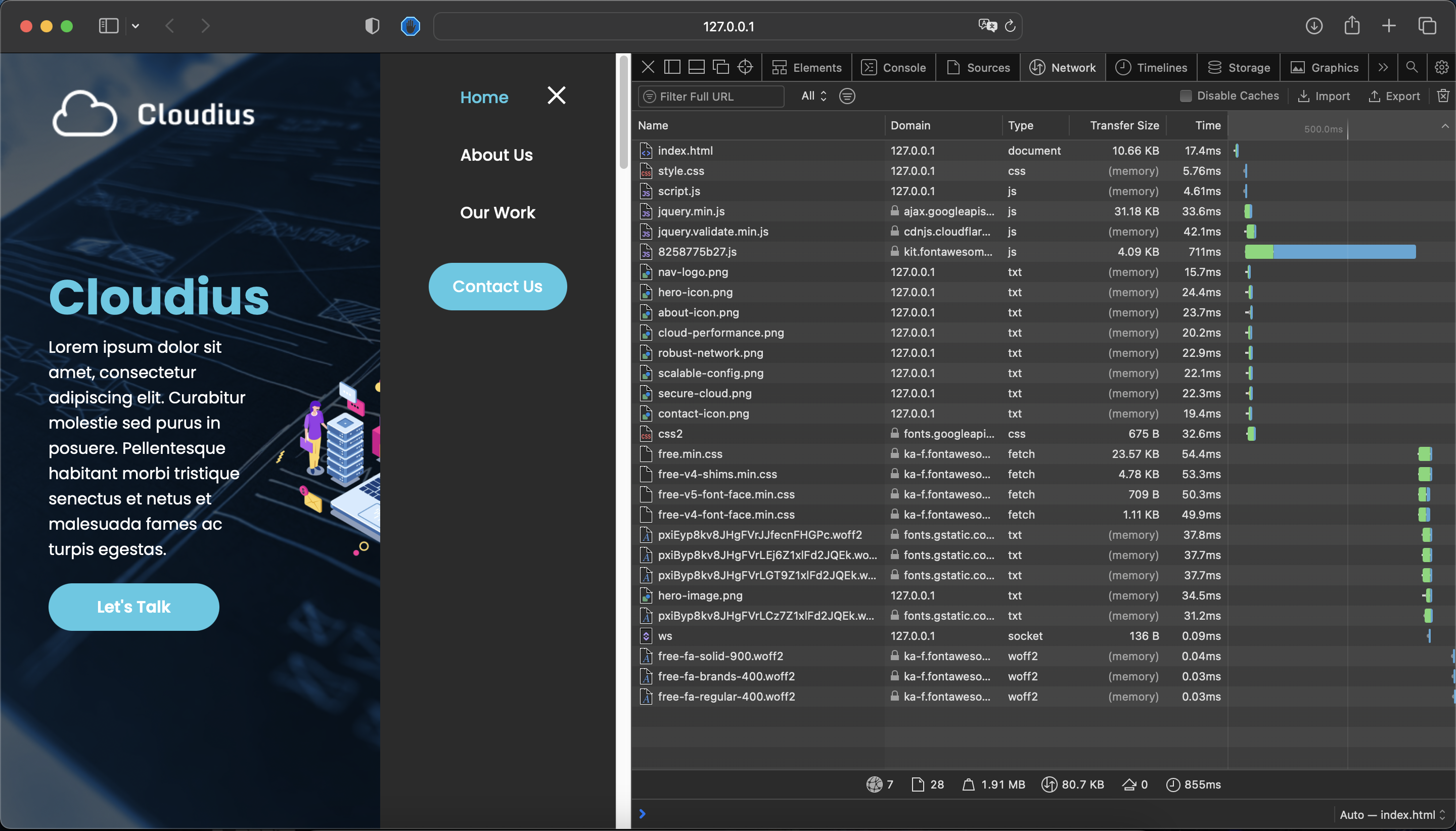
Task: Open sidebar options dropdown arrow
Action: tap(135, 26)
